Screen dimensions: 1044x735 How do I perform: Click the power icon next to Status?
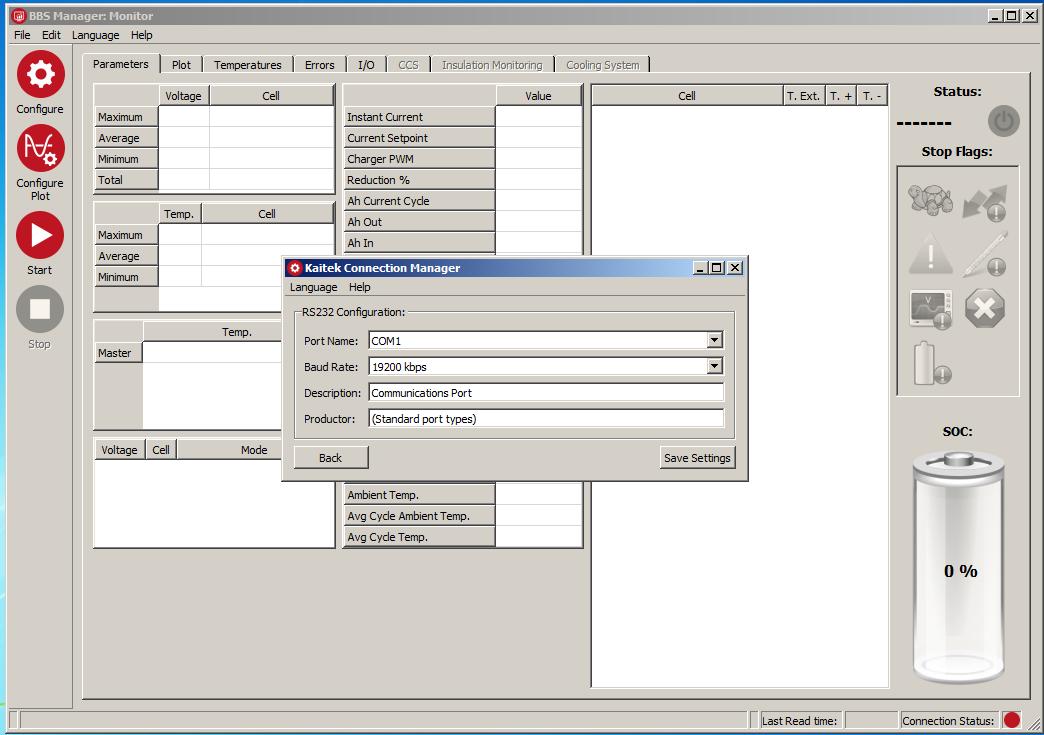point(1003,121)
